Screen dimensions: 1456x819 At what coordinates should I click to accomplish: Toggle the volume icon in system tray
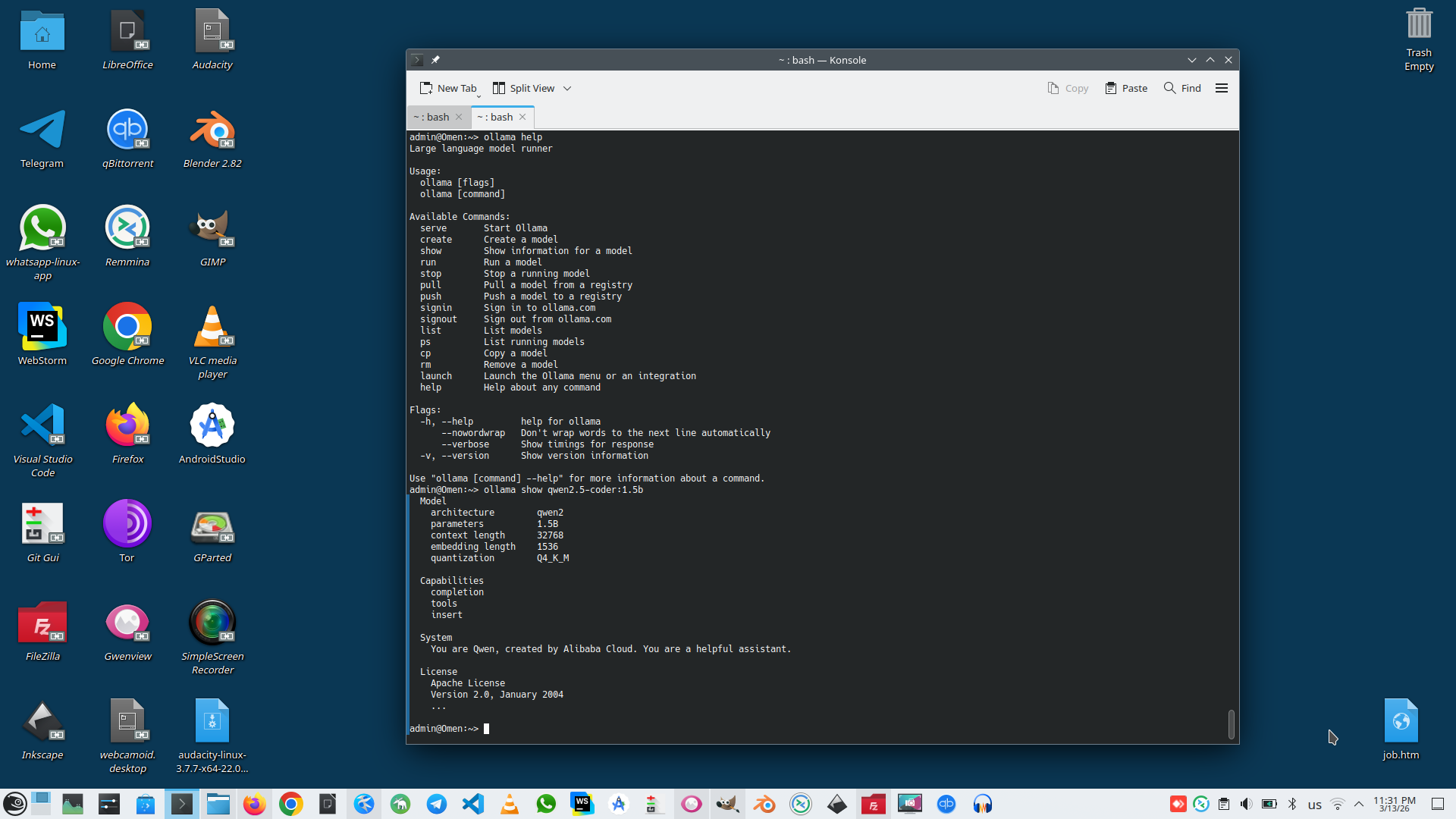1246,804
